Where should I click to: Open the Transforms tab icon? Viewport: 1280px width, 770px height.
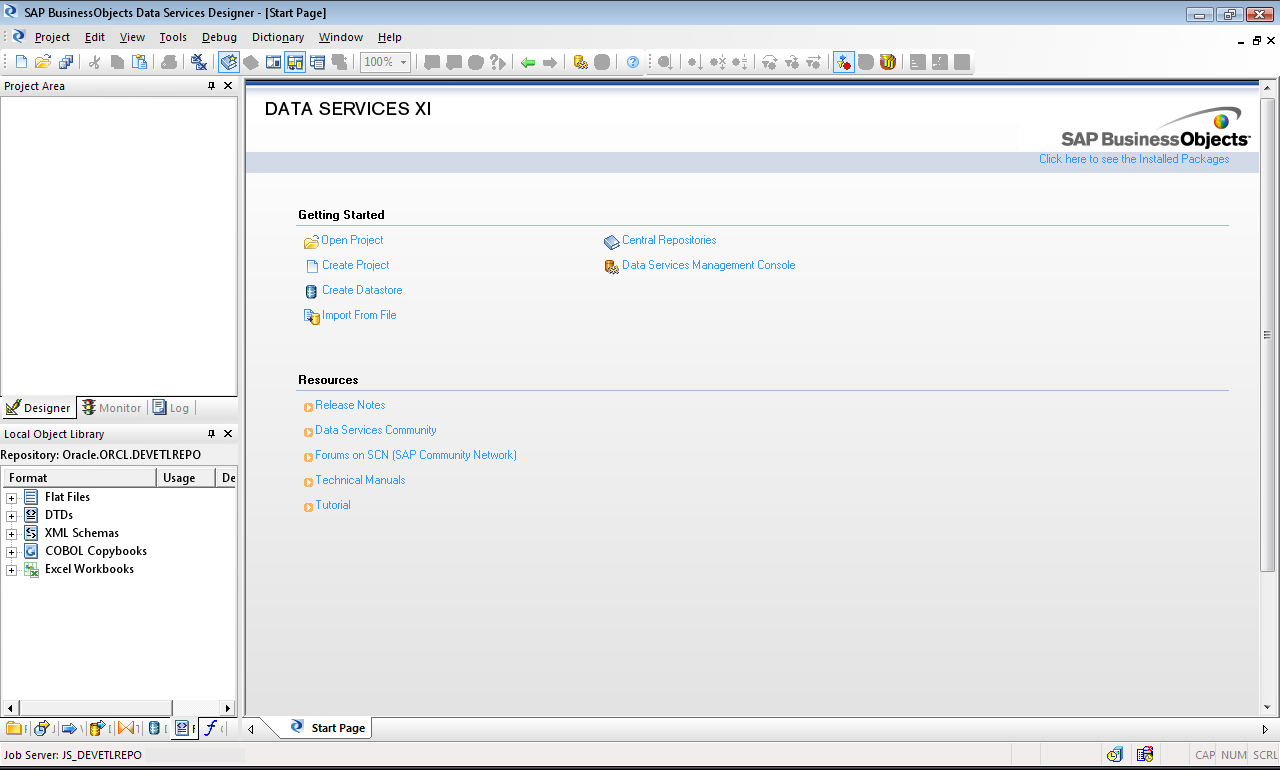[x=128, y=728]
